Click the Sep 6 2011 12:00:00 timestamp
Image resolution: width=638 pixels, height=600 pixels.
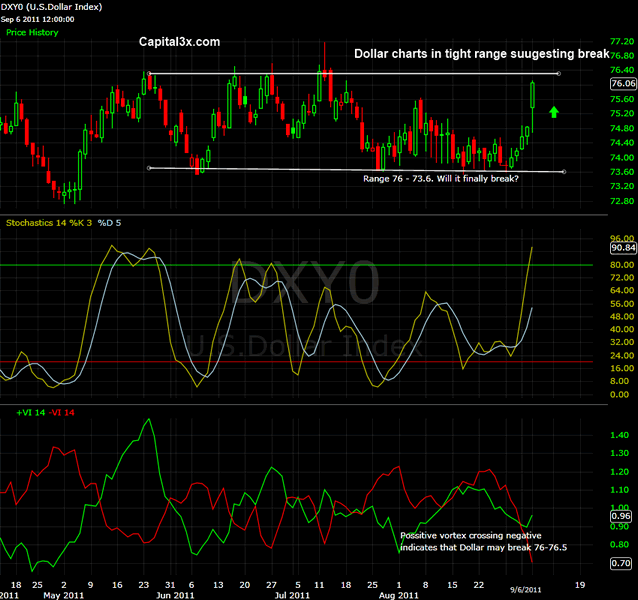click(37, 19)
